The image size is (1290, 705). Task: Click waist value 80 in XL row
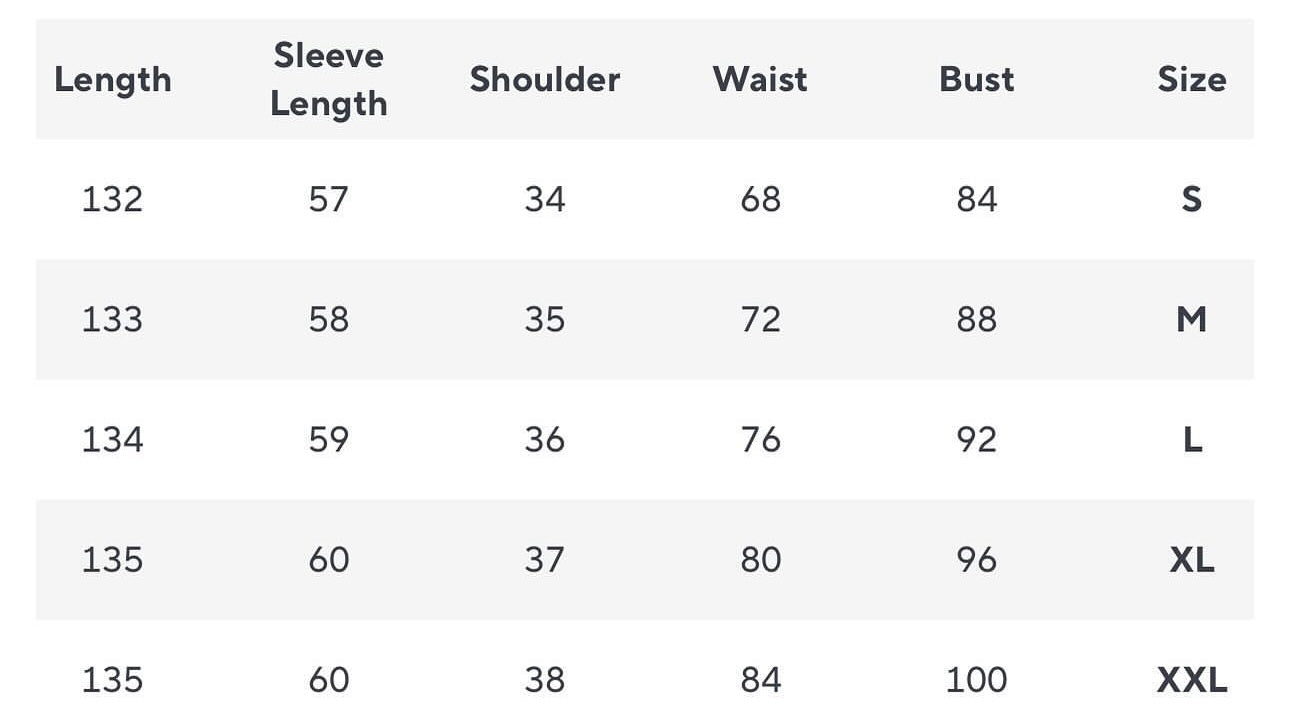[x=760, y=559]
